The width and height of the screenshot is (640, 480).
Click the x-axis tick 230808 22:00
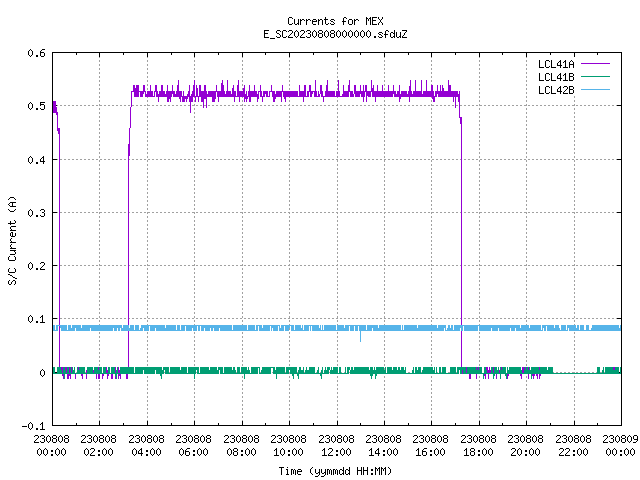tap(573, 446)
